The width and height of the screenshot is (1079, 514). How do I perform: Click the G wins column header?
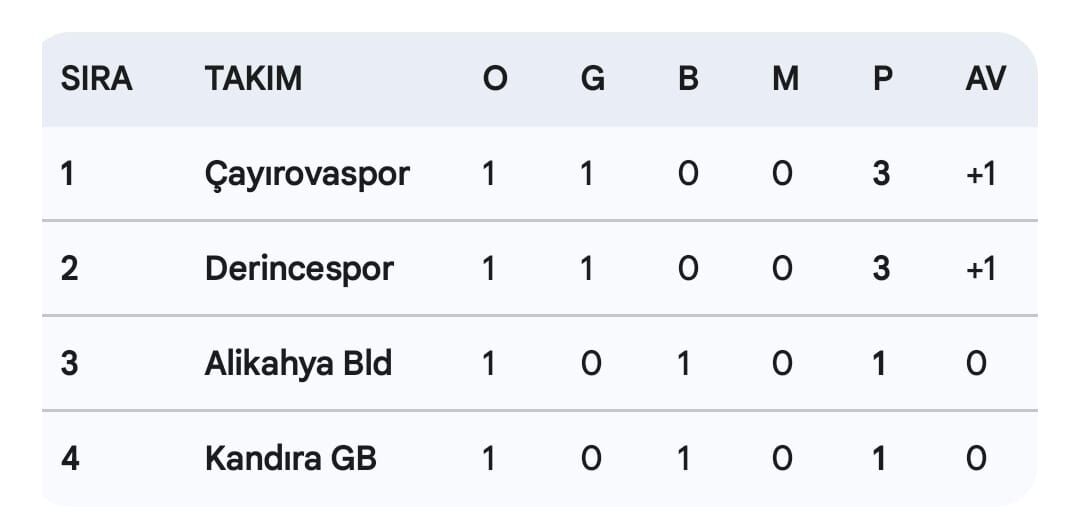[x=592, y=79]
